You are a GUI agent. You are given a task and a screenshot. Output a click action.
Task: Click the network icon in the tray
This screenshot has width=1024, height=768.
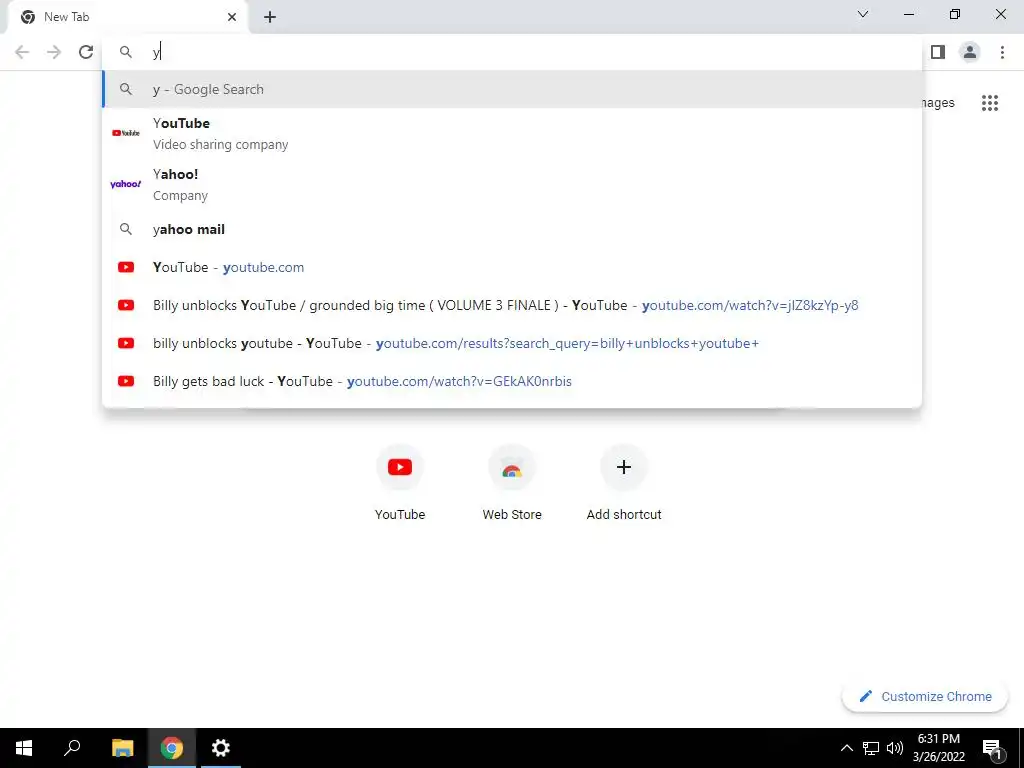[x=871, y=748]
